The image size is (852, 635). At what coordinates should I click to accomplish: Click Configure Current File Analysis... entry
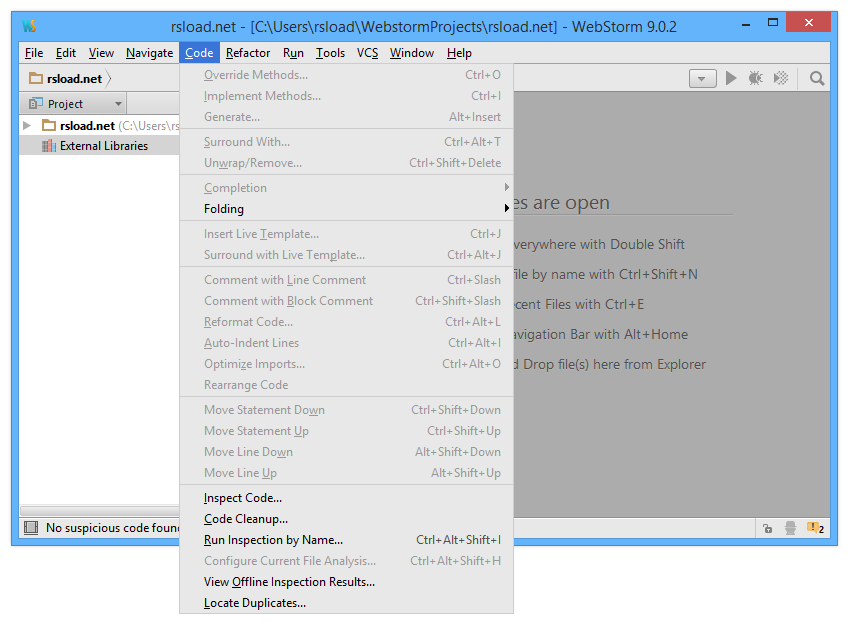pos(346,561)
